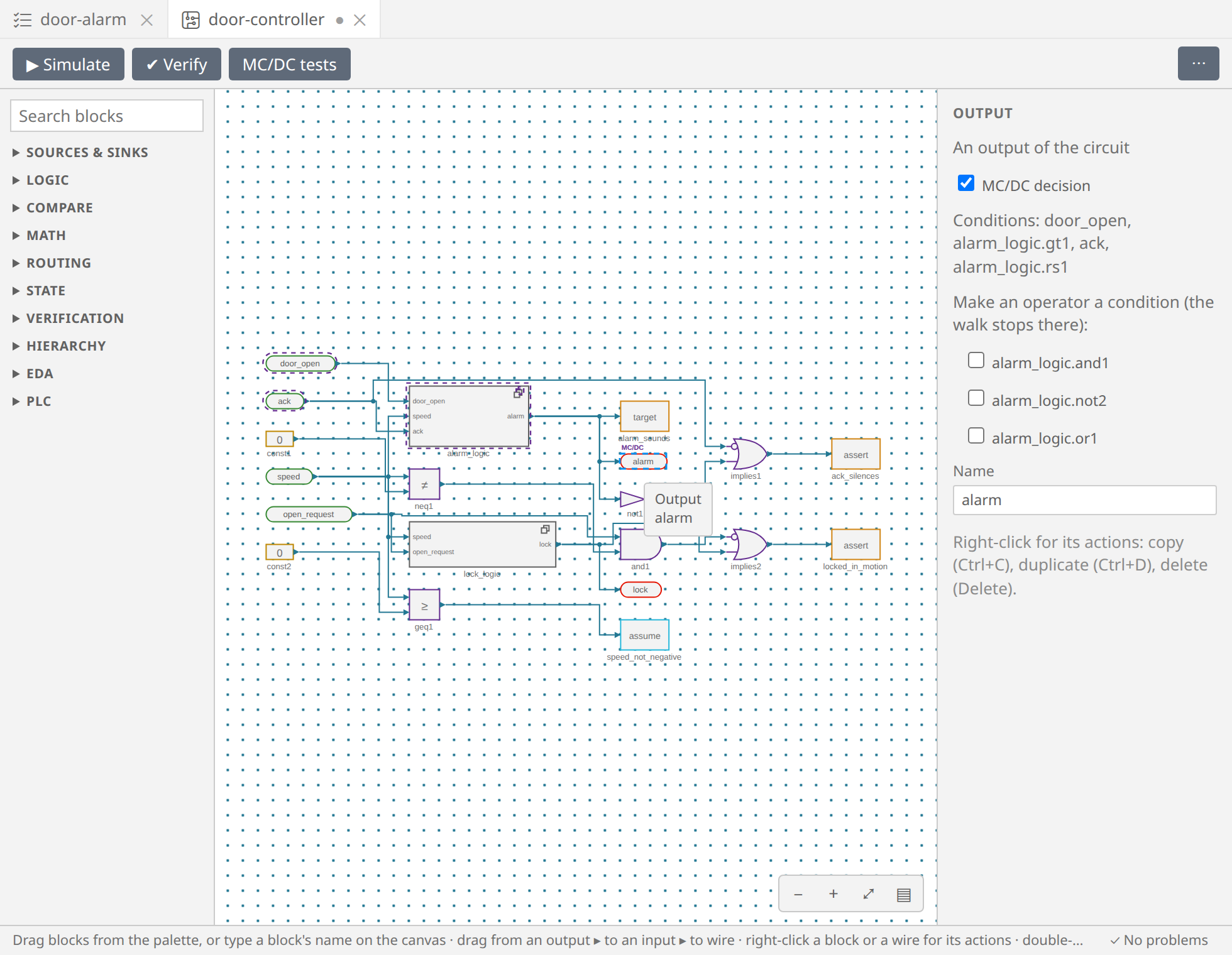Uncheck the MC/DC decision checkbox
The height and width of the screenshot is (955, 1232).
point(966,183)
